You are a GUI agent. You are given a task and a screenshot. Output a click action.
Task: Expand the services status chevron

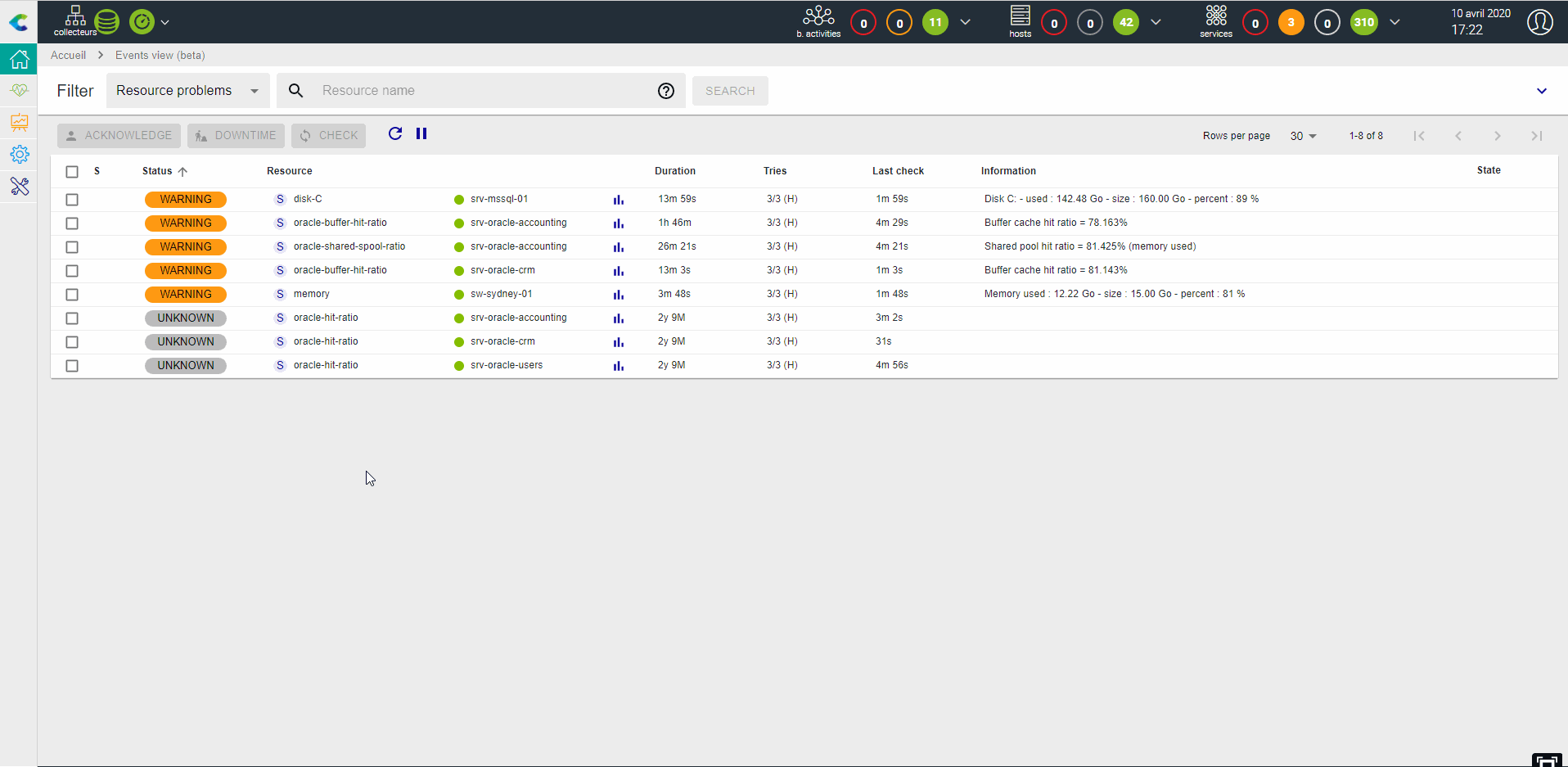click(1395, 22)
